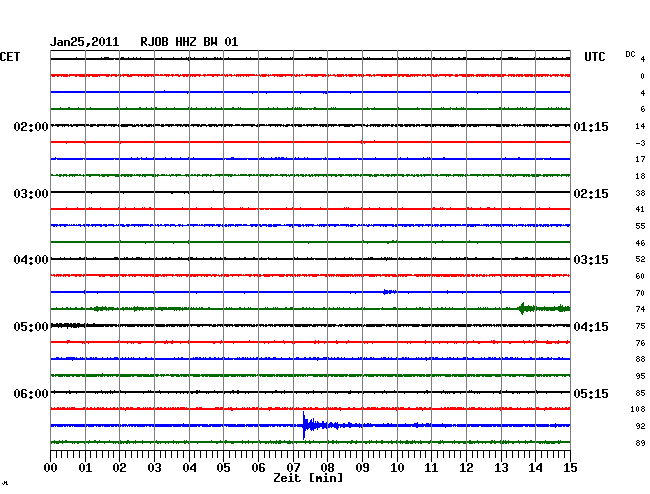The image size is (650, 494).
Task: Click the "DC" column header
Action: click(x=630, y=54)
